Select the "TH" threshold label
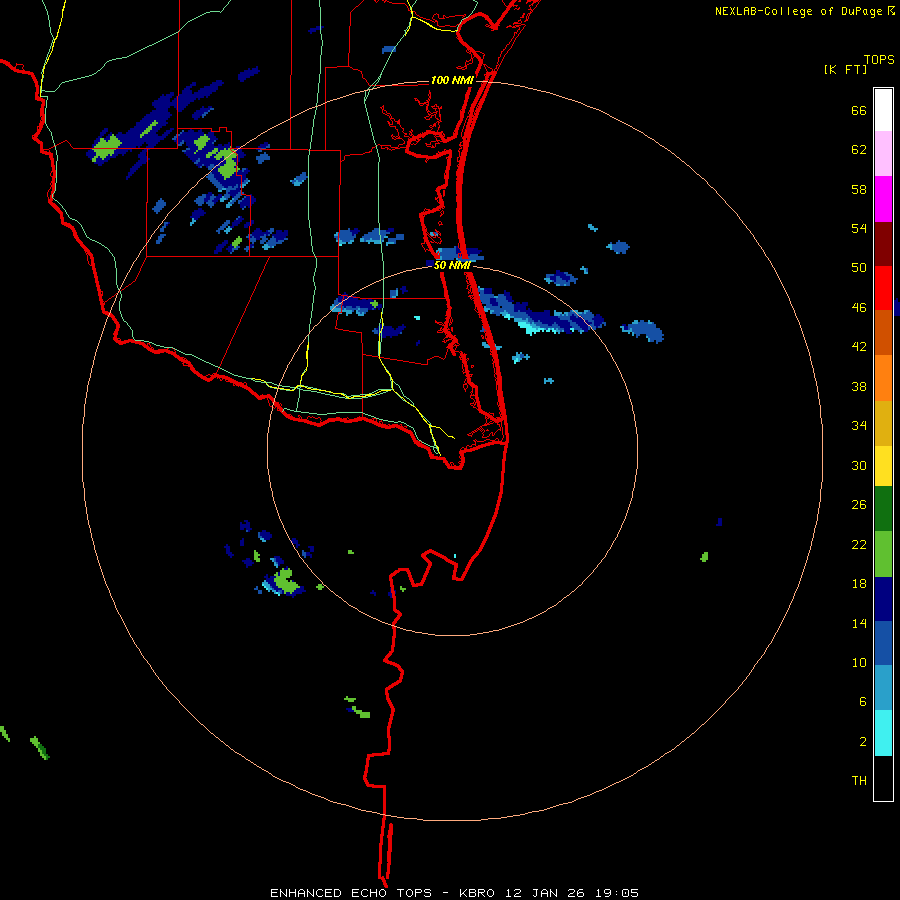Image resolution: width=900 pixels, height=900 pixels. 859,781
